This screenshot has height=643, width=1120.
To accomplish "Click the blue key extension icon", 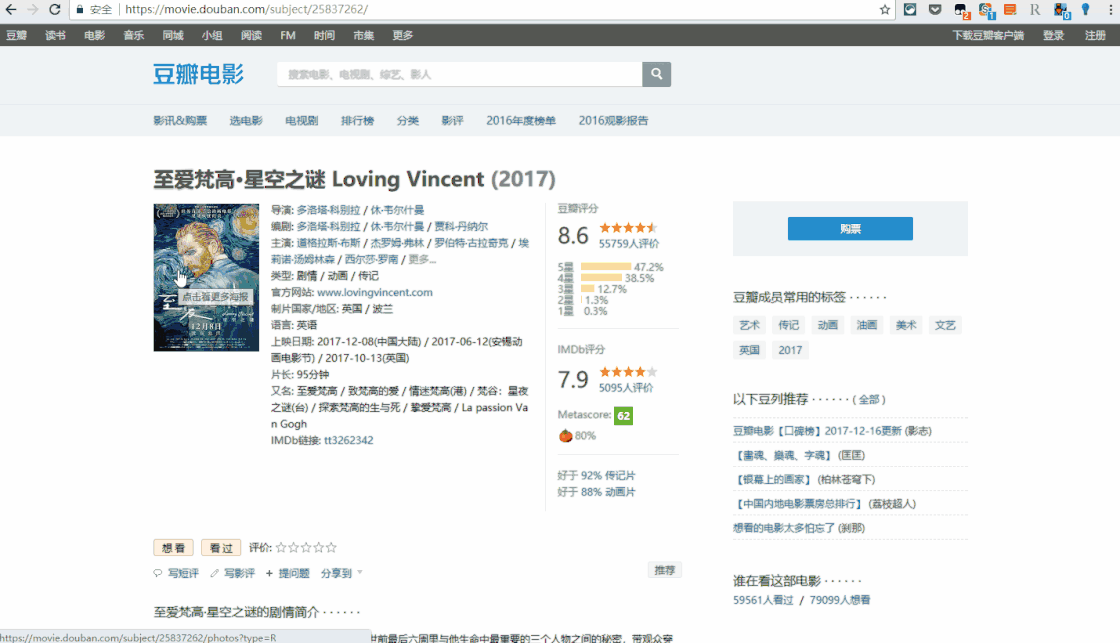I will click(1086, 9).
